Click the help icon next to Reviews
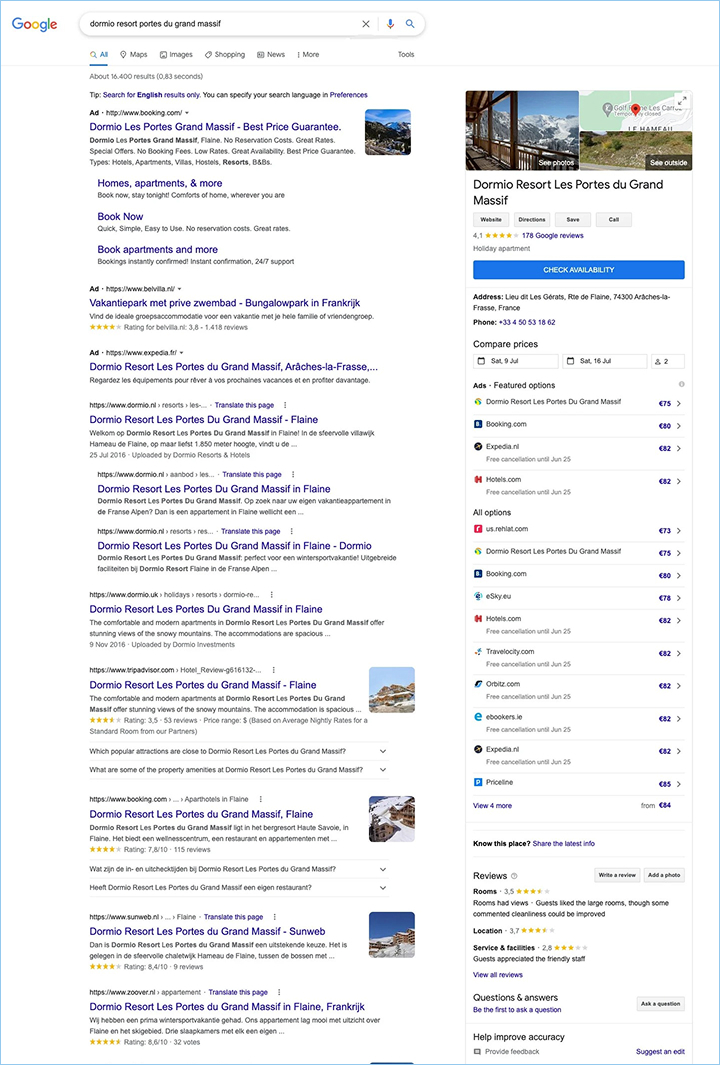The height and width of the screenshot is (1065, 720). (514, 876)
